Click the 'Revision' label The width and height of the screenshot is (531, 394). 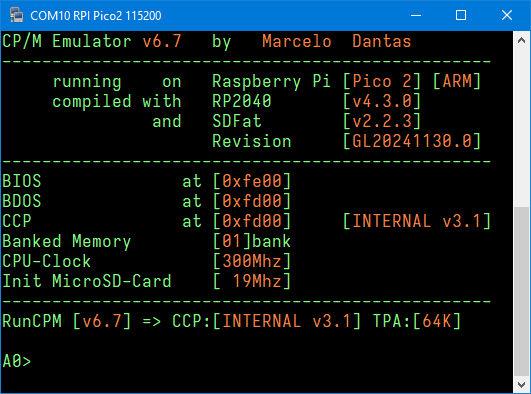252,141
